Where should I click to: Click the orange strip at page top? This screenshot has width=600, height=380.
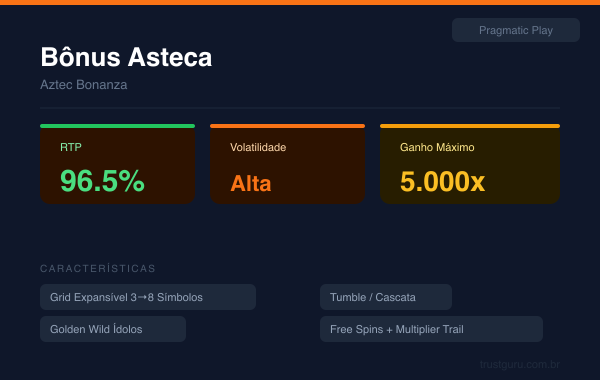pyautogui.click(x=300, y=2)
